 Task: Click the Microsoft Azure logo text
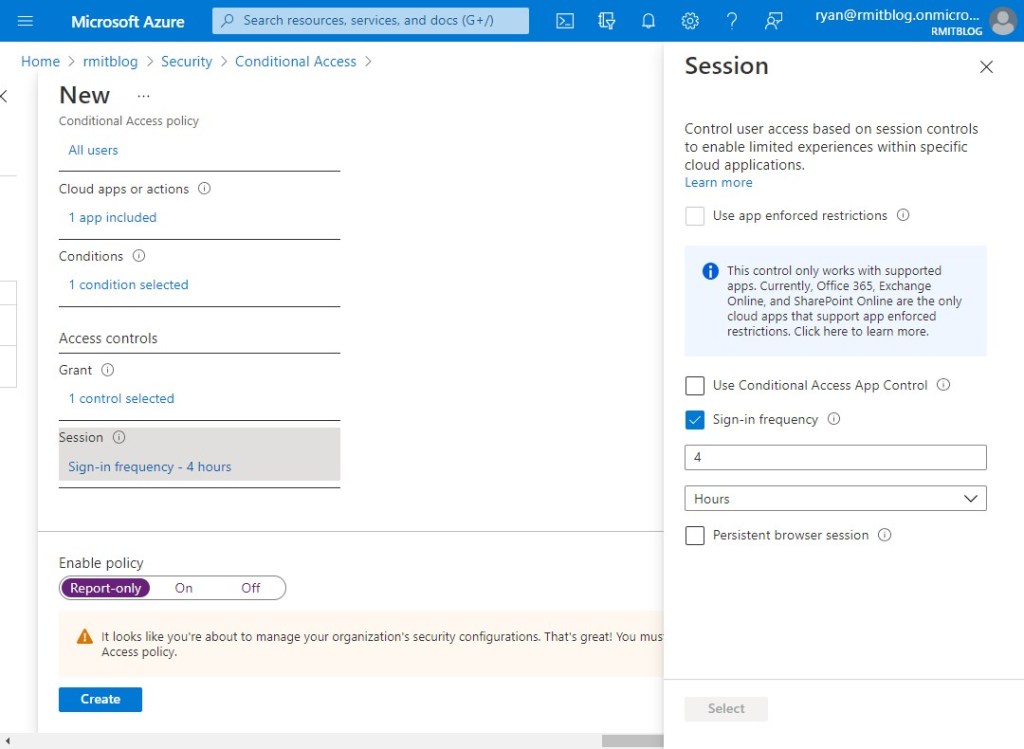tap(128, 22)
